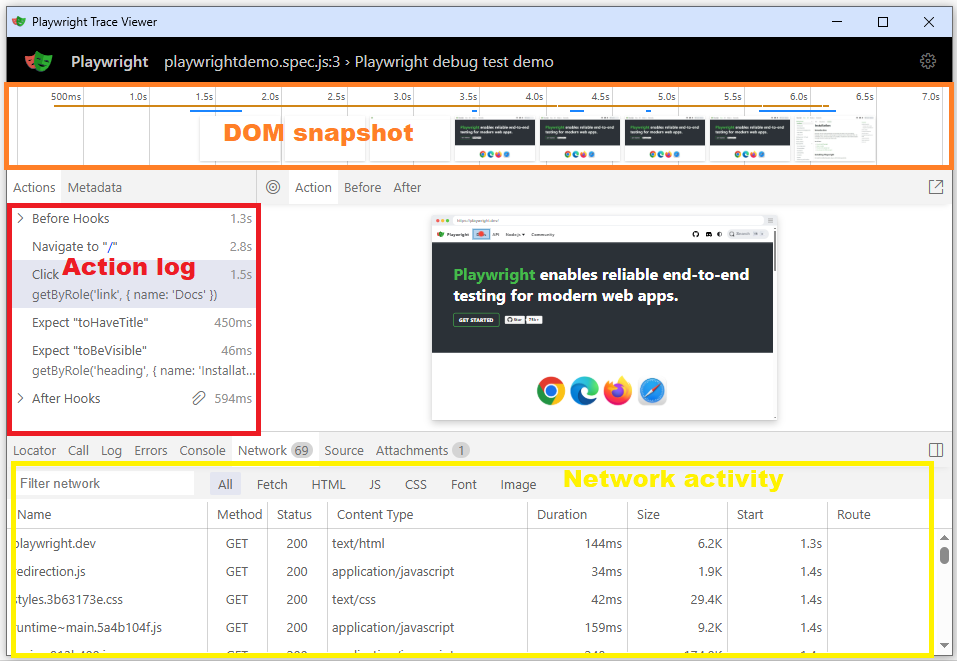Click the pick locator target icon

tap(273, 187)
